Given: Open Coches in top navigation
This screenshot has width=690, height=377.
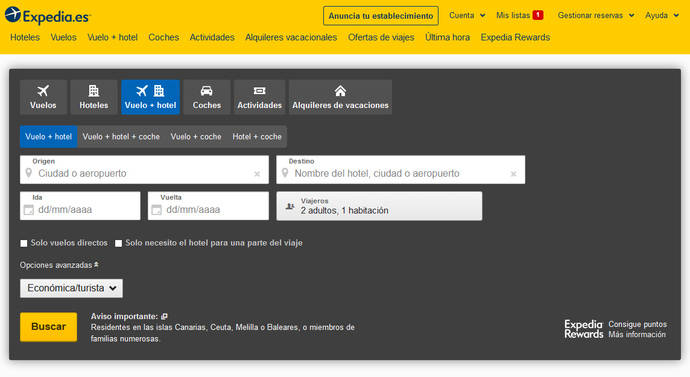Looking at the screenshot, I should point(164,37).
